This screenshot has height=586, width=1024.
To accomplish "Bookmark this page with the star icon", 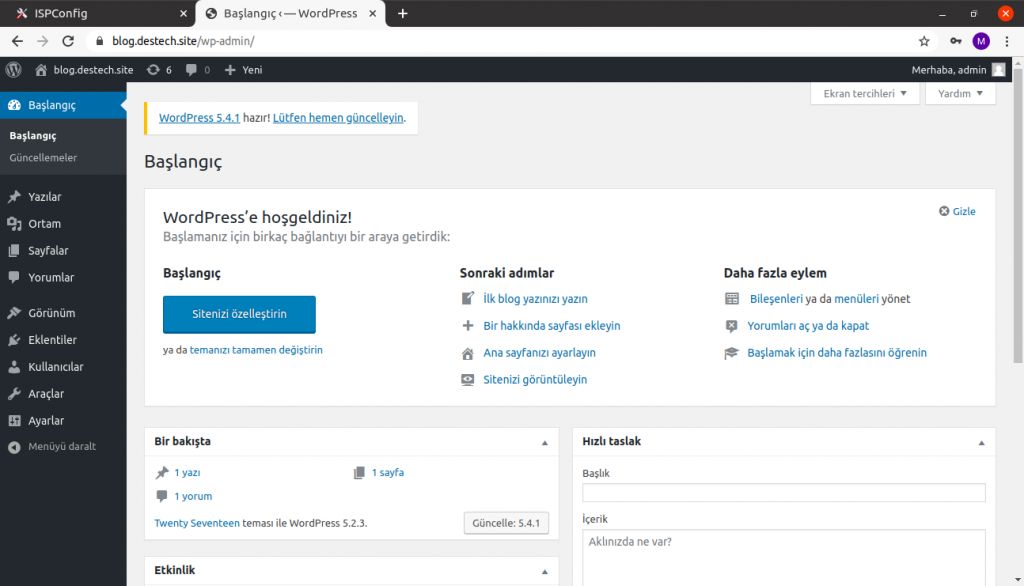I will (x=924, y=41).
